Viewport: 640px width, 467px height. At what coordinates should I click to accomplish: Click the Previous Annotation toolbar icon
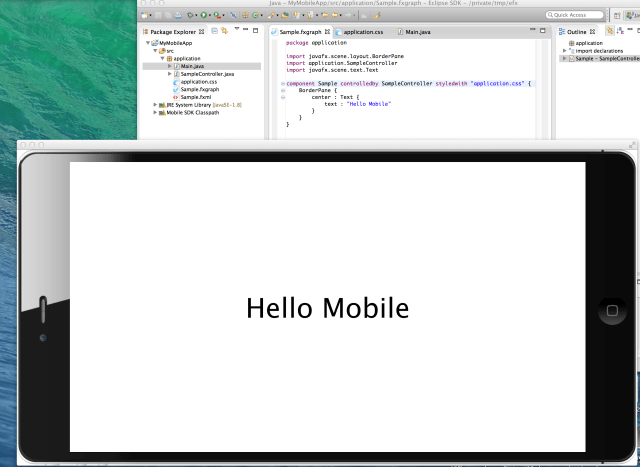[x=310, y=15]
